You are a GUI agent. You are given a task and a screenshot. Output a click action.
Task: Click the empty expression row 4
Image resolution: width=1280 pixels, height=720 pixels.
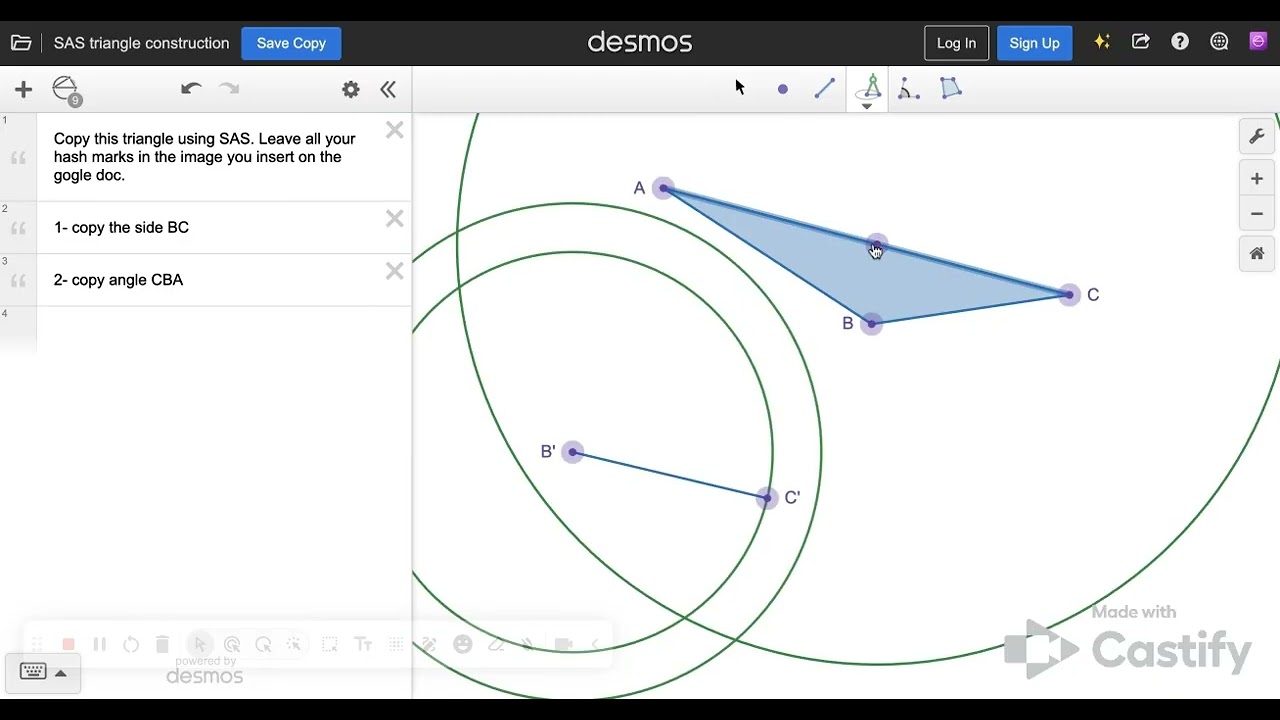click(205, 330)
